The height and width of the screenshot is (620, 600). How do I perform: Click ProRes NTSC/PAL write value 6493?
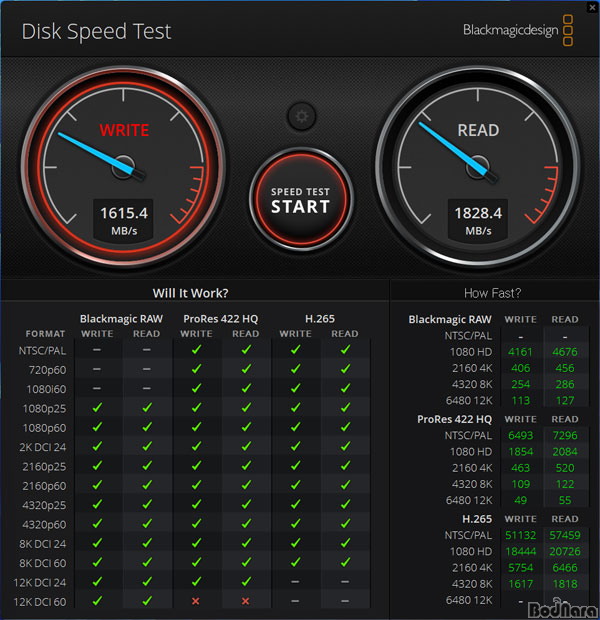pos(521,435)
